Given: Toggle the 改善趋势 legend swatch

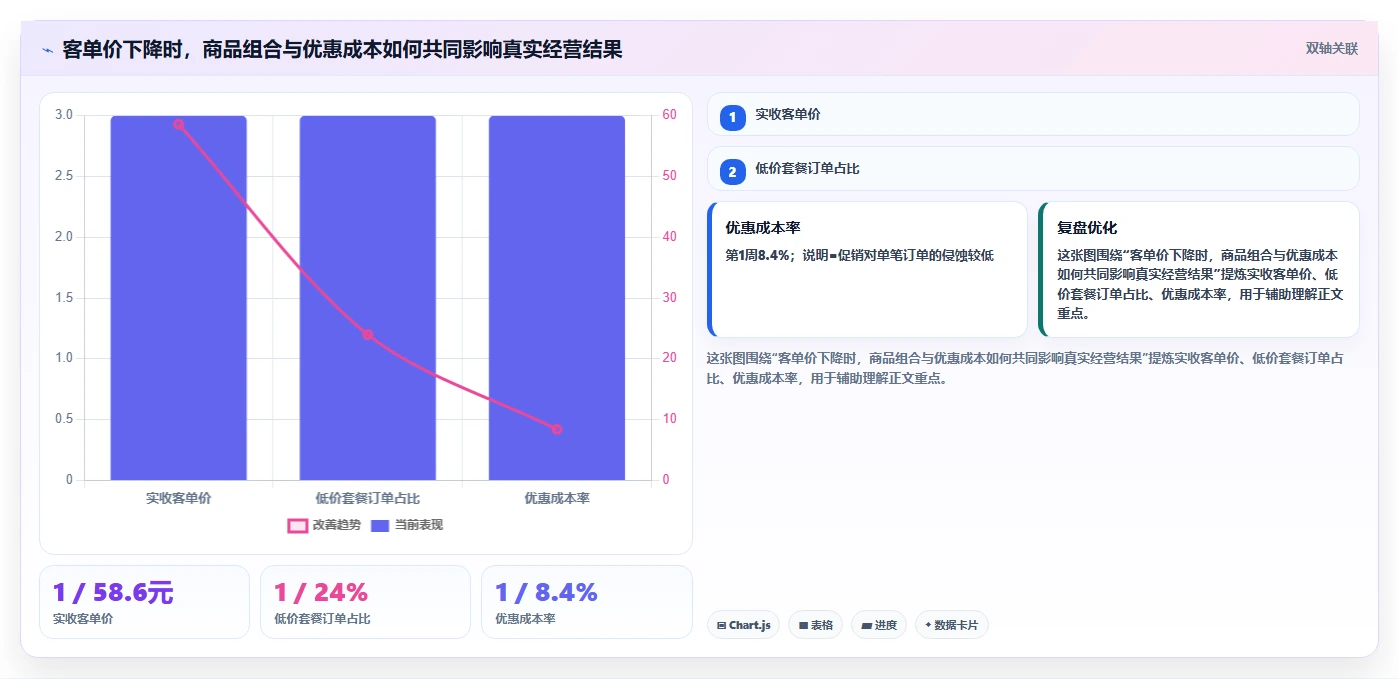Looking at the screenshot, I should (297, 525).
